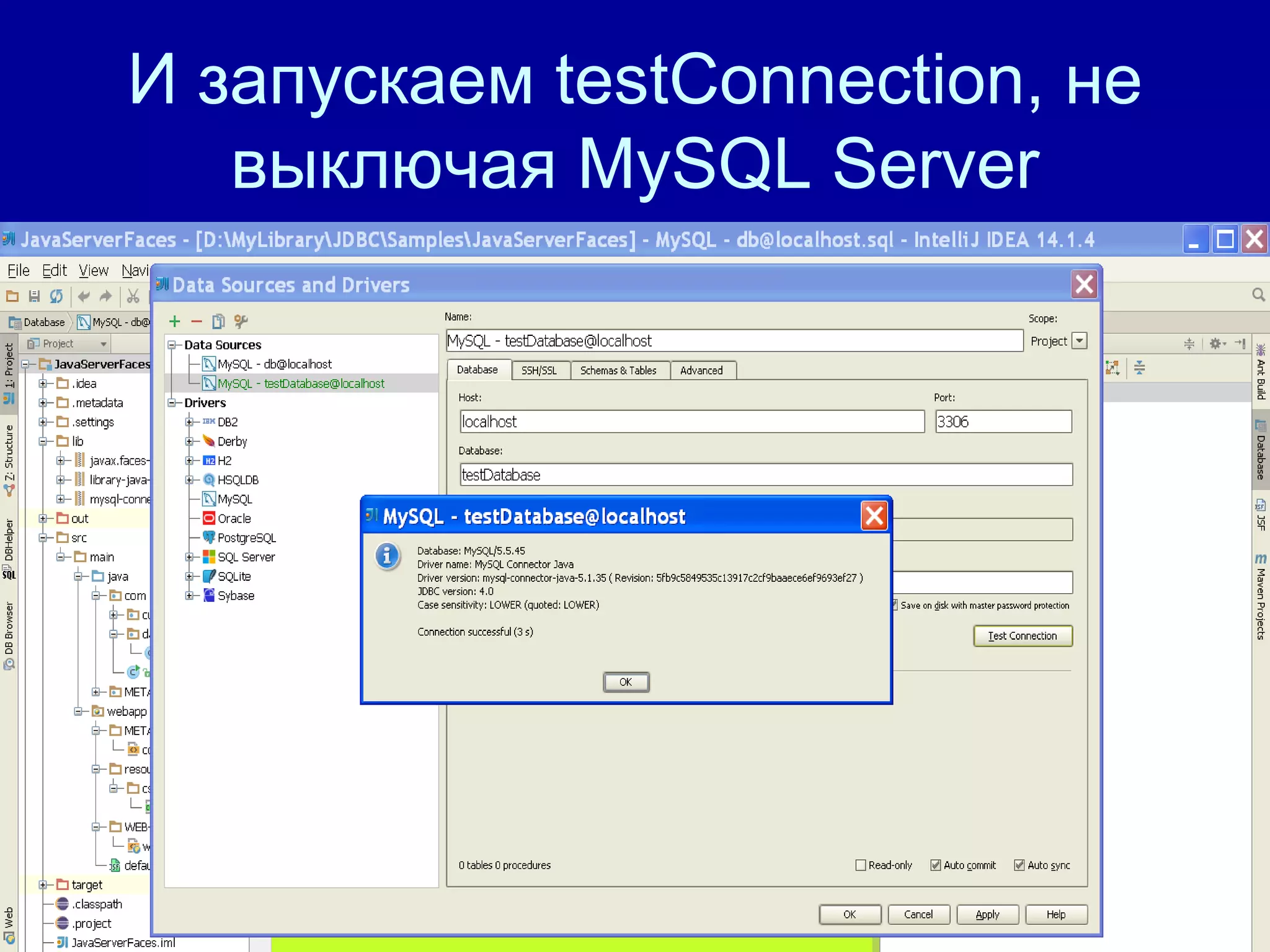Open the Maven Projects side tool window
Viewport: 1270px width, 952px height.
[x=1261, y=597]
